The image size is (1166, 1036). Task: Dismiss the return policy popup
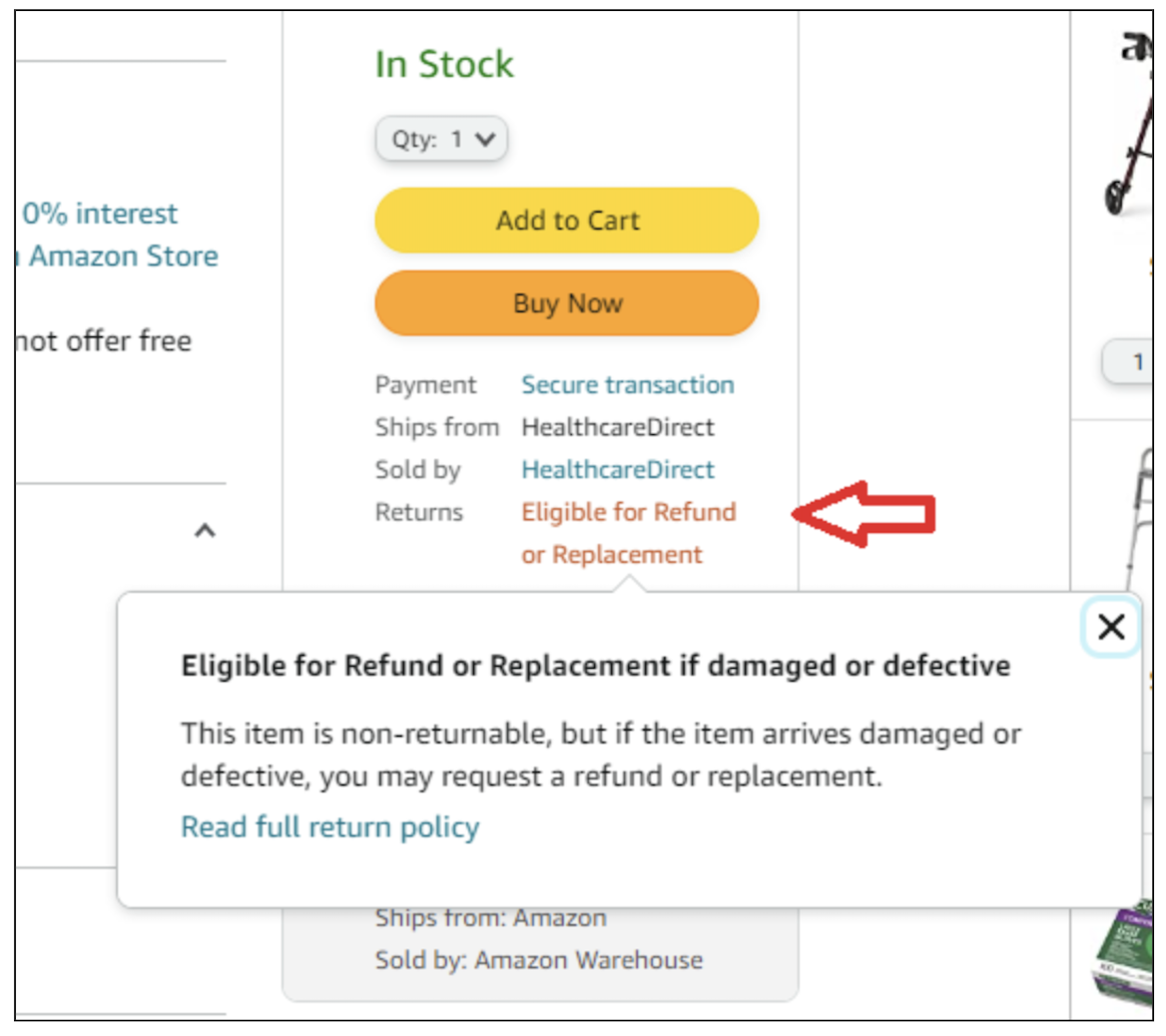[x=1112, y=627]
